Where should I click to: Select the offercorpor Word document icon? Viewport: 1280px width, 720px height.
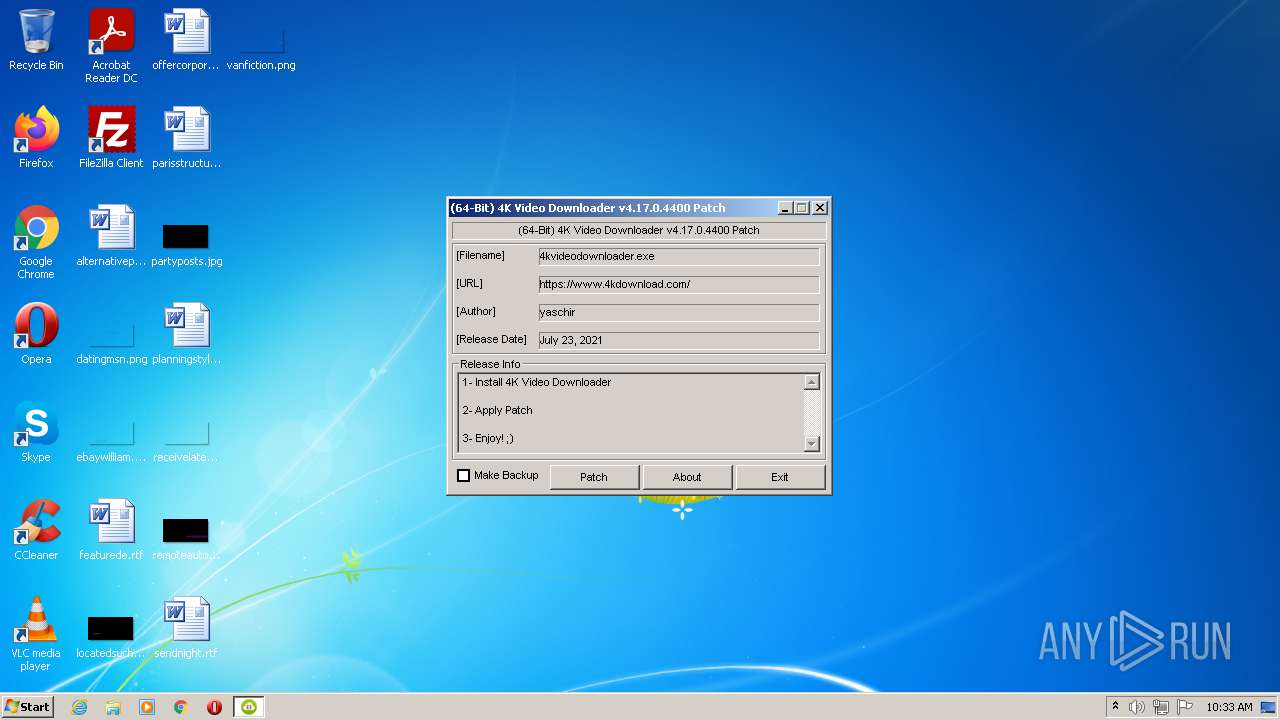click(186, 40)
